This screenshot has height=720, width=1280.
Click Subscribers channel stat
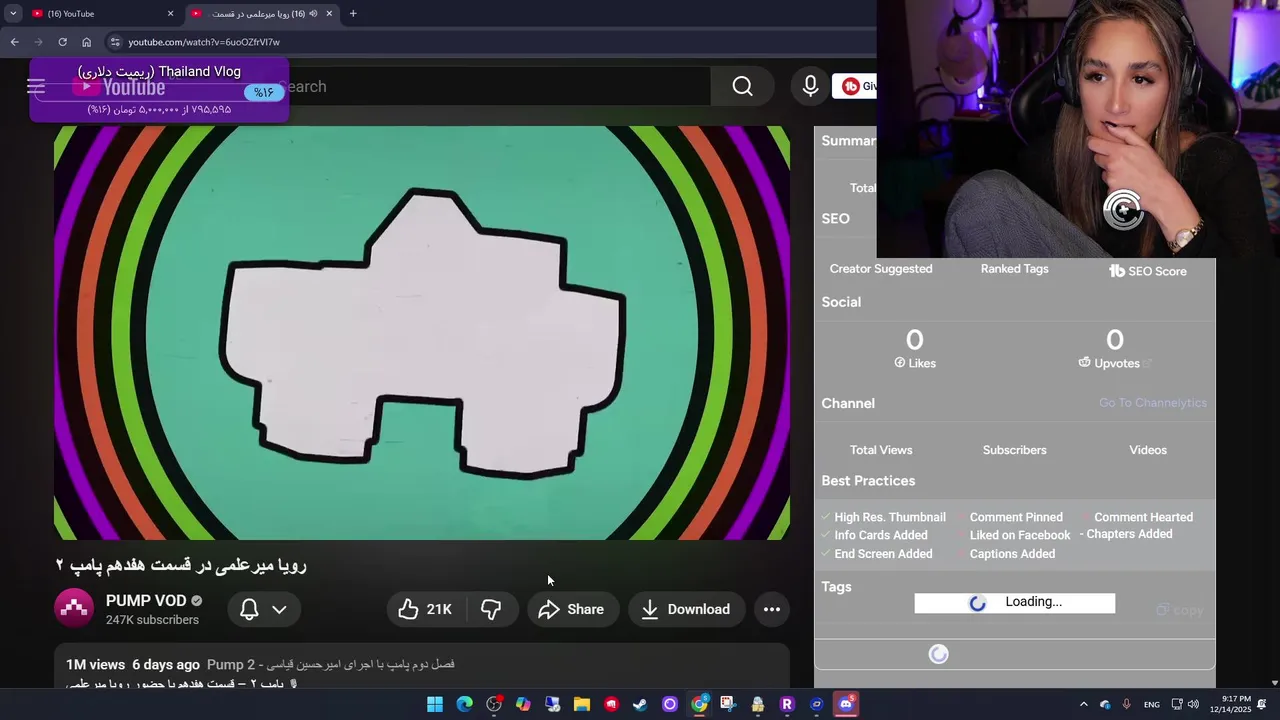pos(1014,450)
